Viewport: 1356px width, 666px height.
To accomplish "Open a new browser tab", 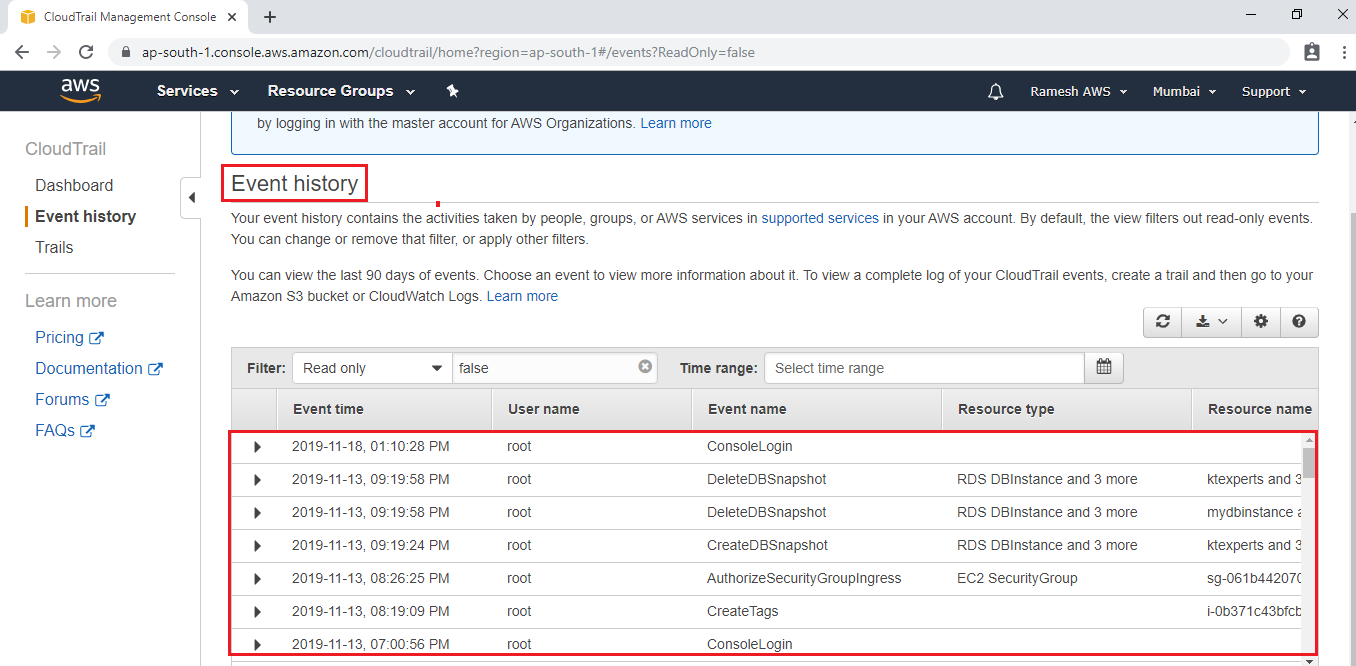I will tap(270, 16).
